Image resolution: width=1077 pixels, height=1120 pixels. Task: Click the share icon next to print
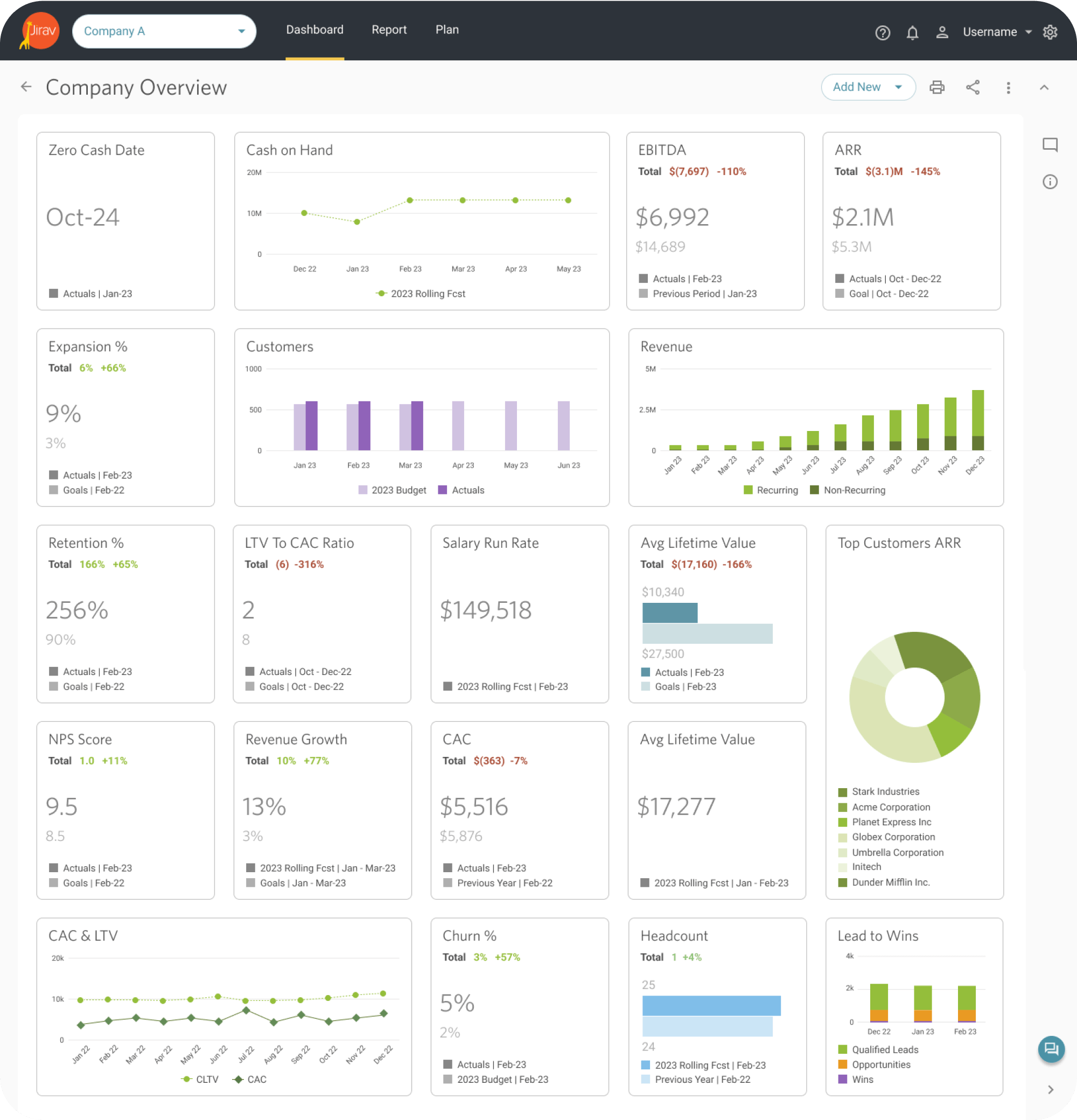click(x=973, y=87)
